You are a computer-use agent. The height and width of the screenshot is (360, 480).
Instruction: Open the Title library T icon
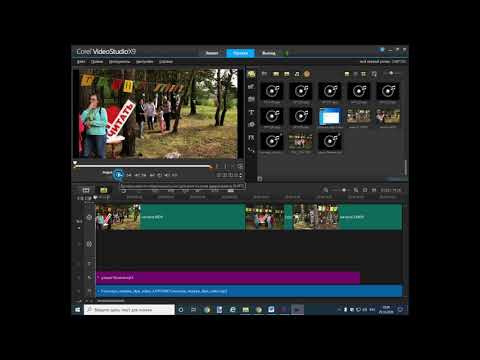pyautogui.click(x=252, y=112)
